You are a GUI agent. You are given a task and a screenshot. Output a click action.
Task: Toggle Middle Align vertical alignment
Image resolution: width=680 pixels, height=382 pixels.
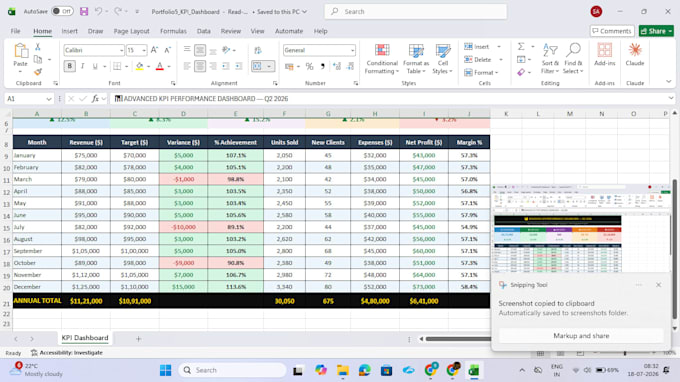point(200,50)
